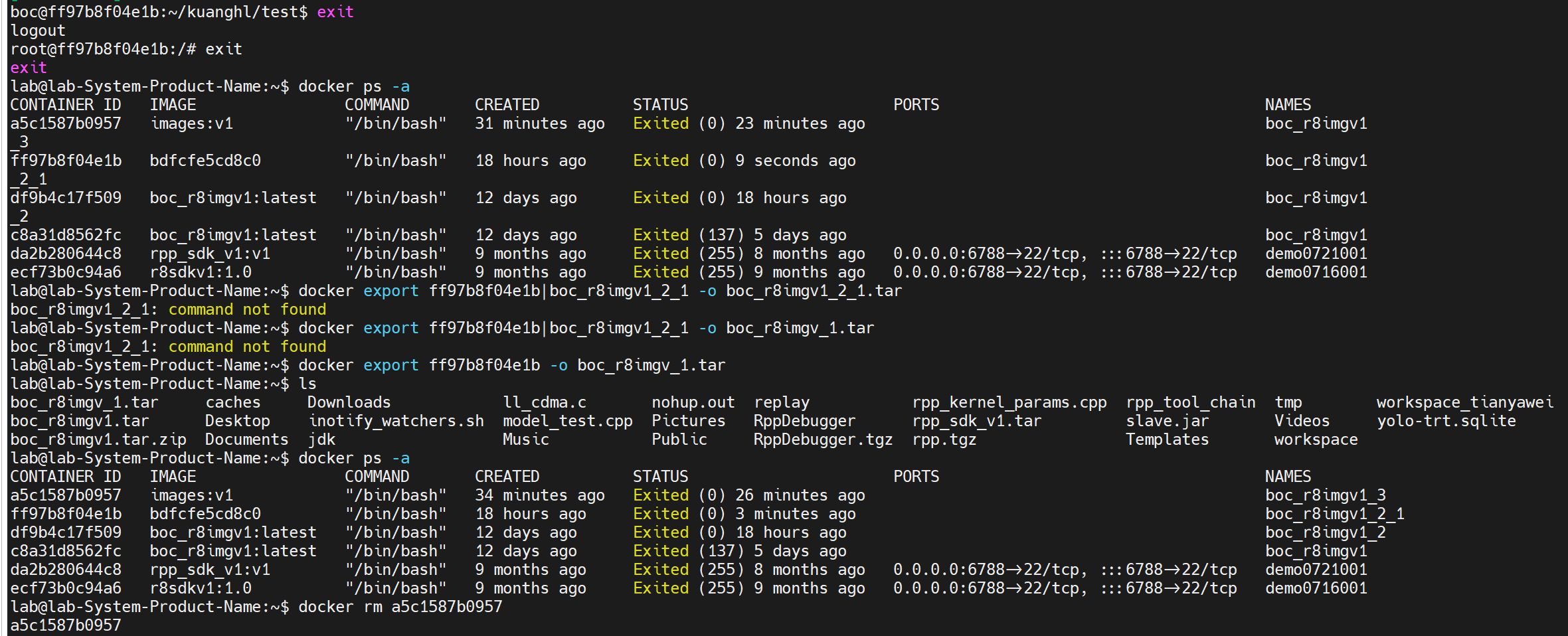Click the 'logout' output line
The height and width of the screenshot is (636, 1568).
[x=38, y=31]
